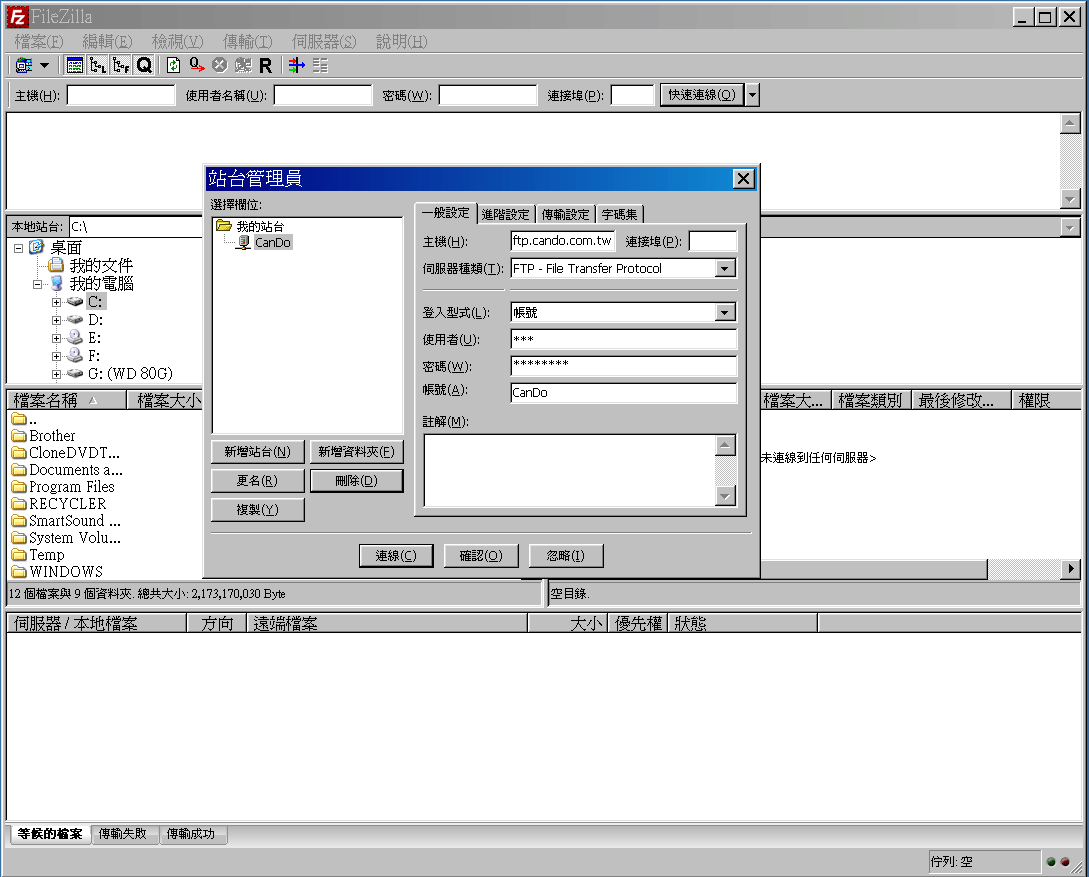This screenshot has width=1089, height=877.
Task: Collapse the 我的電腦 tree node
Action: tap(38, 284)
